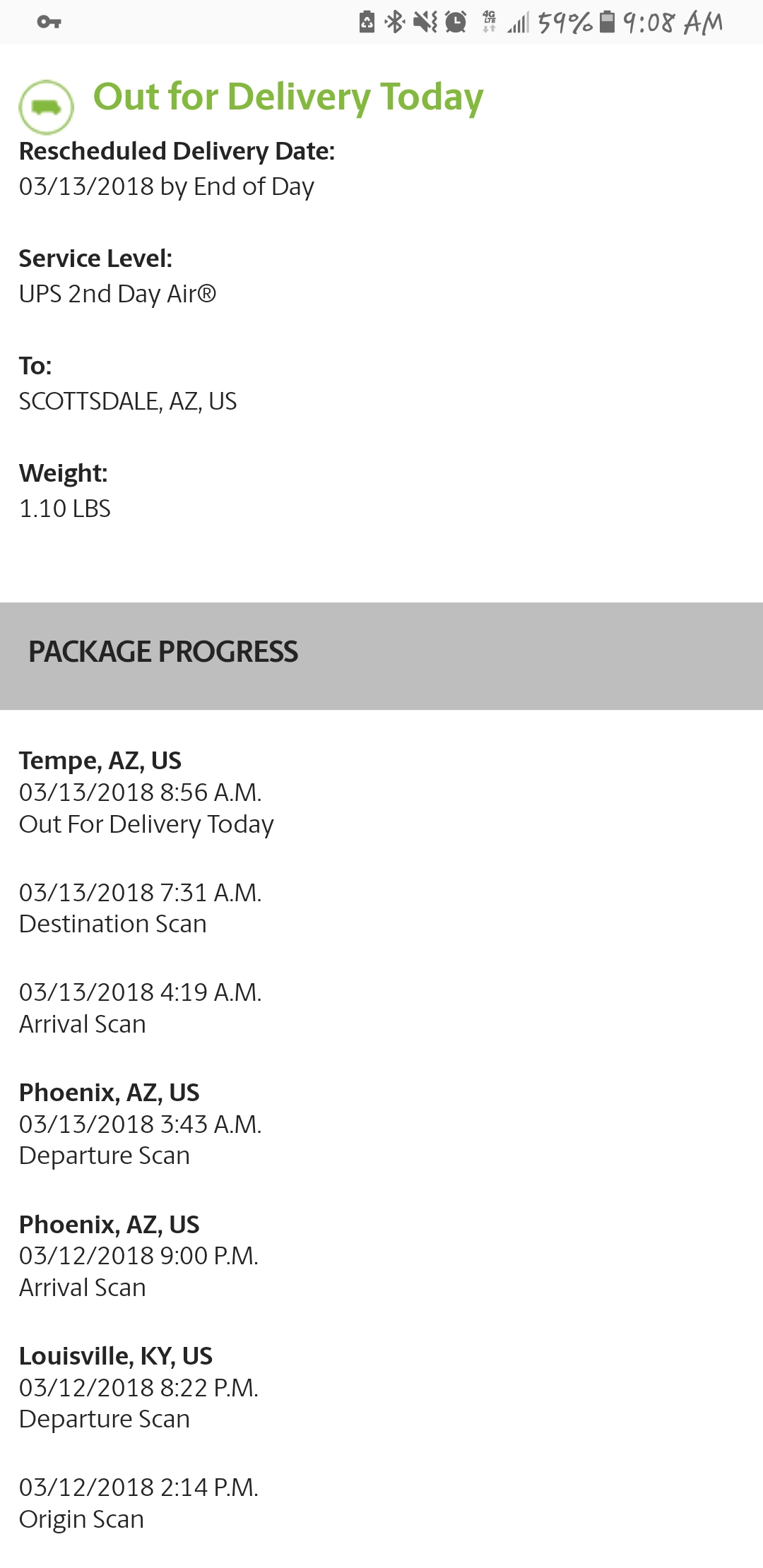Tap the 9:08 AM clock
This screenshot has height=1568, width=763.
coord(673,23)
